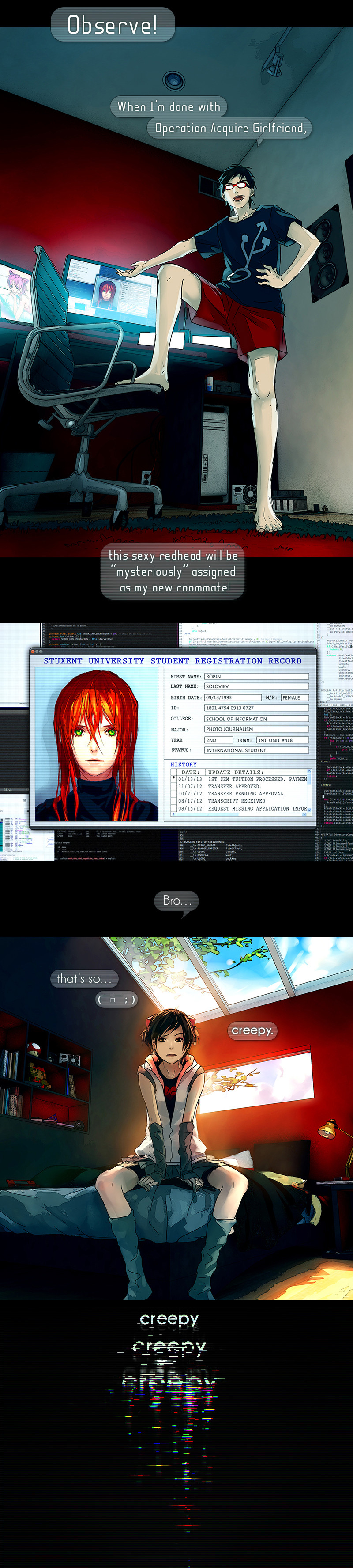
Task: Click the First Name field containing ROBIN
Action: click(256, 676)
